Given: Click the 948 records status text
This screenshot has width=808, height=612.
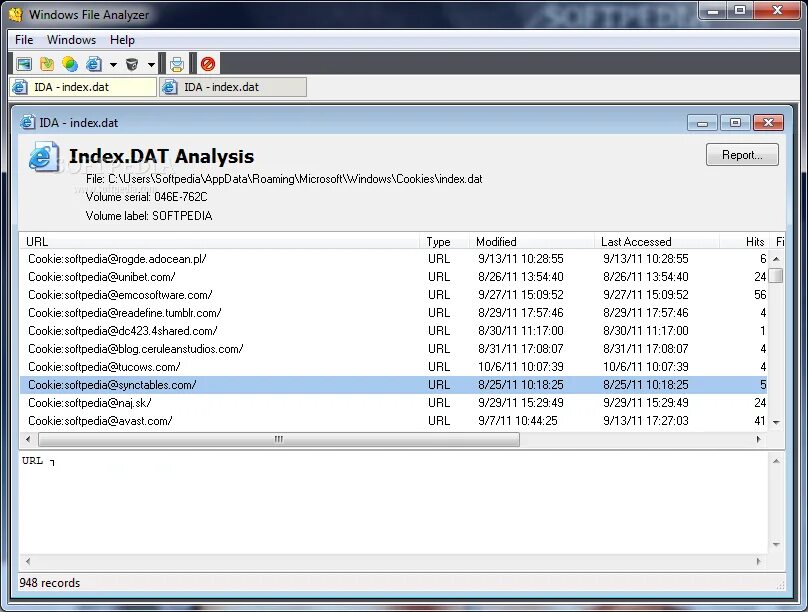Looking at the screenshot, I should [x=49, y=583].
